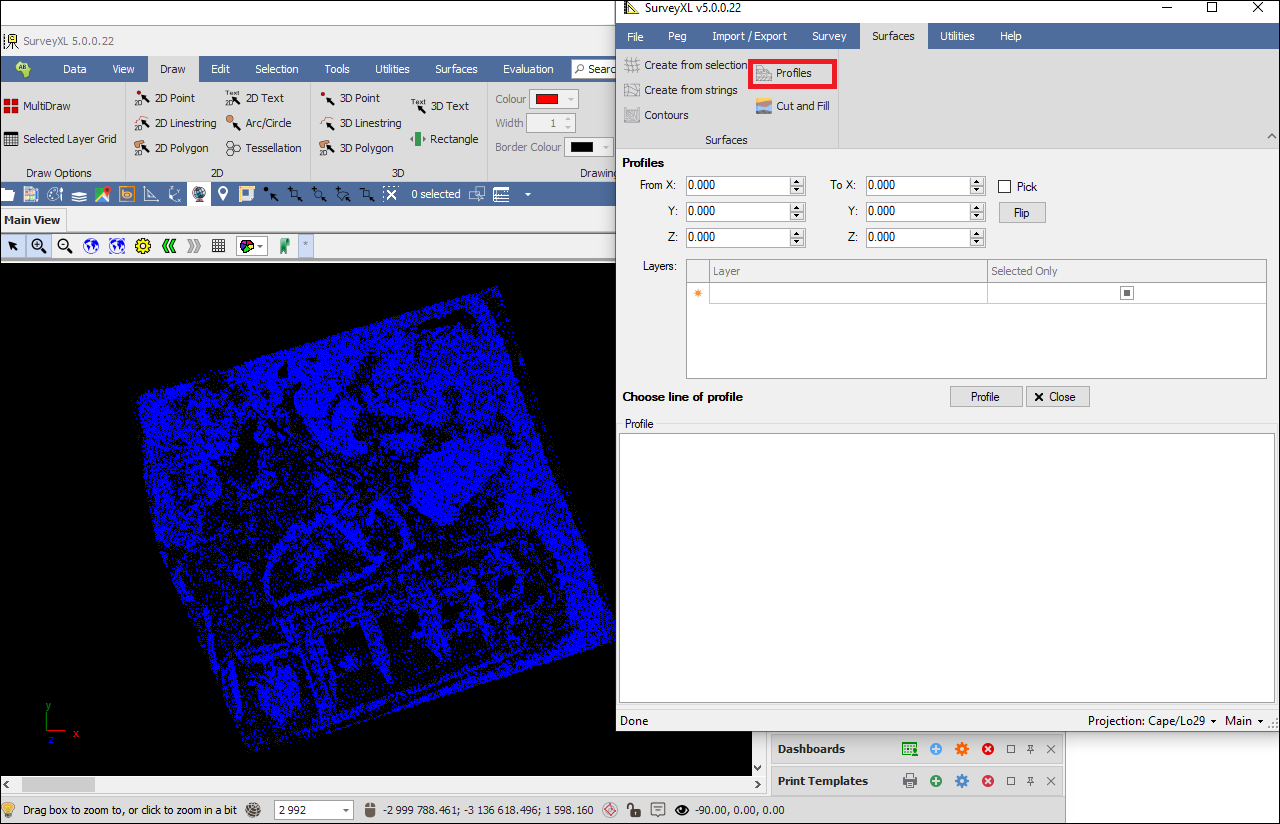Open the Colour dropdown with red swatch

[555, 99]
